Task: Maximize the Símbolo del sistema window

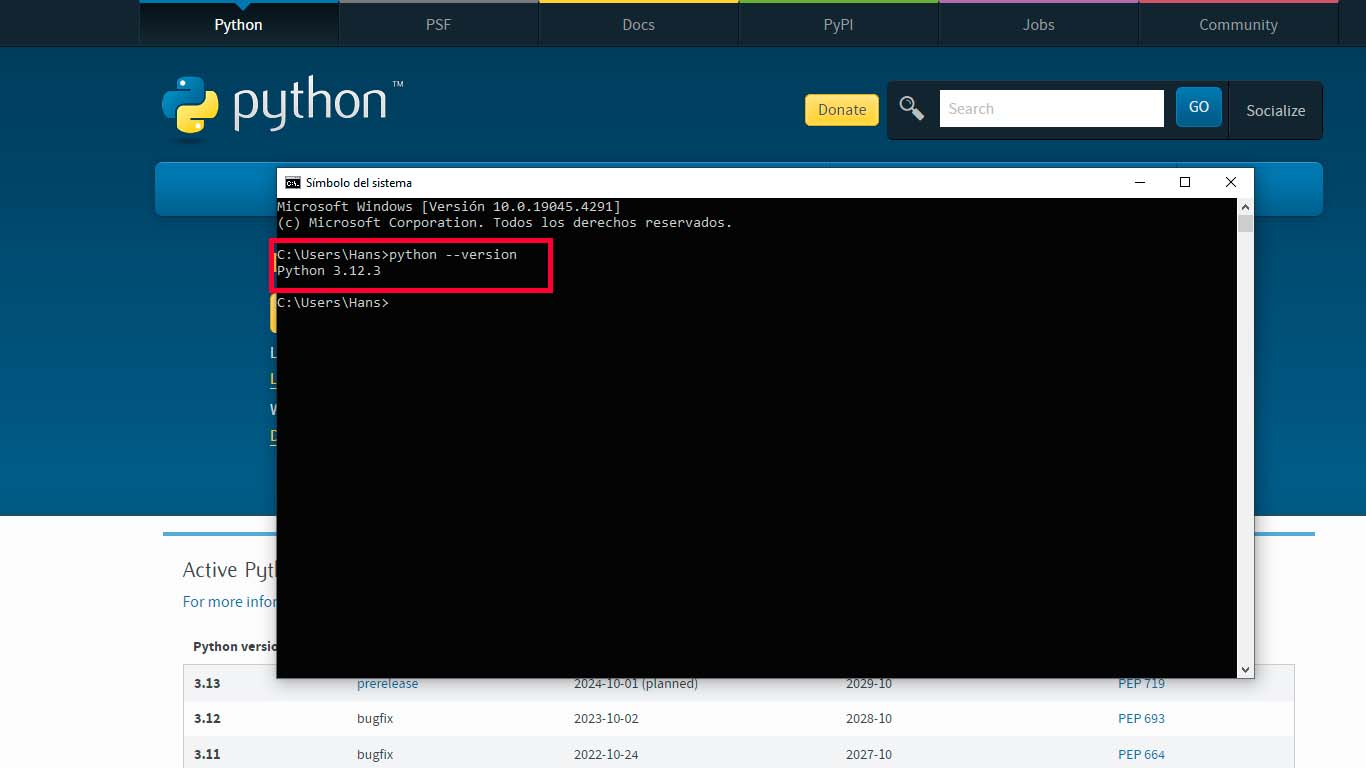Action: click(x=1185, y=182)
